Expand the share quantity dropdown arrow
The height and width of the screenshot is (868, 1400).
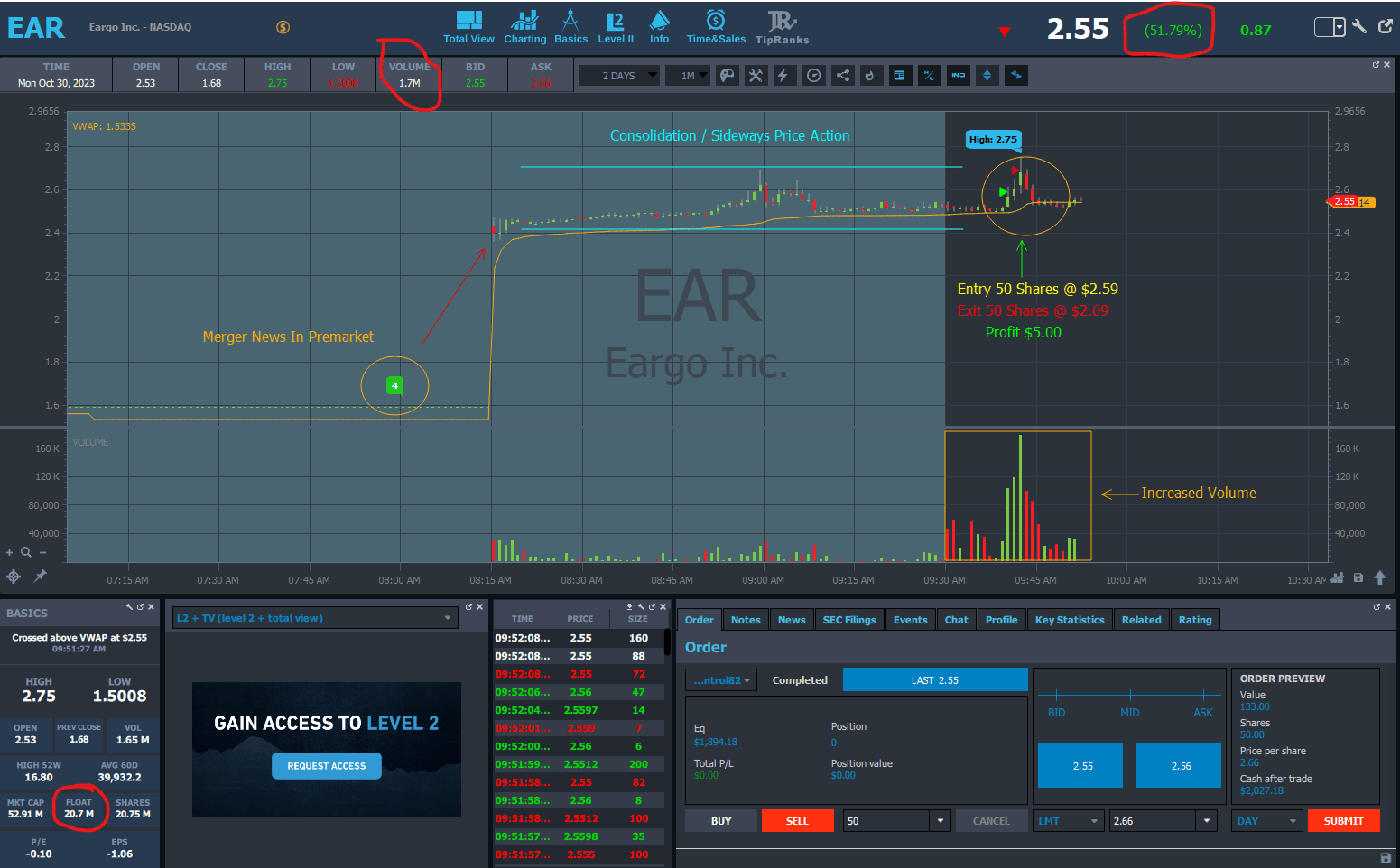tap(941, 821)
